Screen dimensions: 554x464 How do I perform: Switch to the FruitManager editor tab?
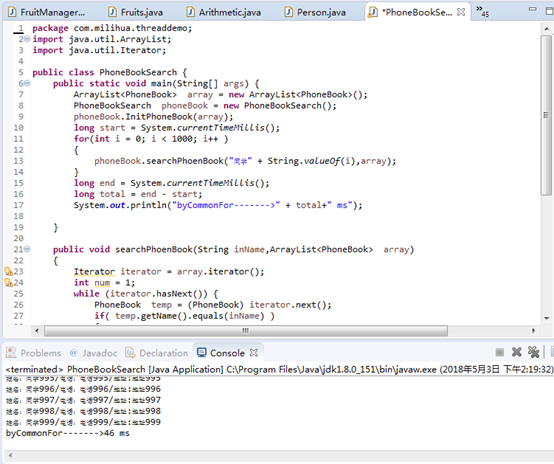tap(47, 12)
